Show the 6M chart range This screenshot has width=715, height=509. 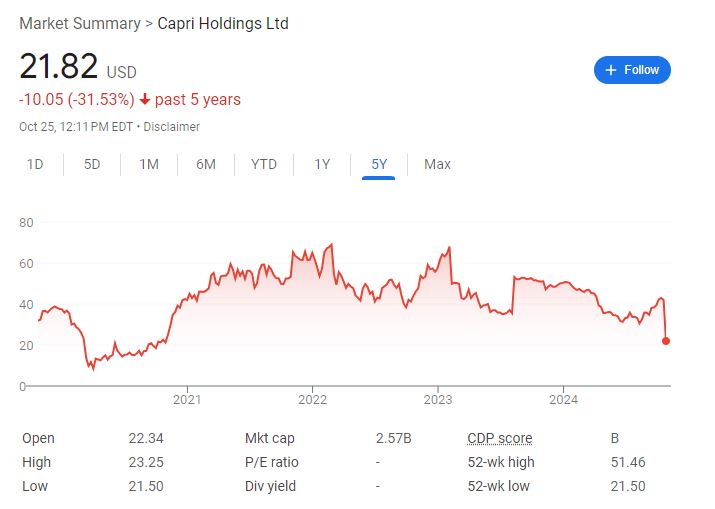(x=206, y=164)
